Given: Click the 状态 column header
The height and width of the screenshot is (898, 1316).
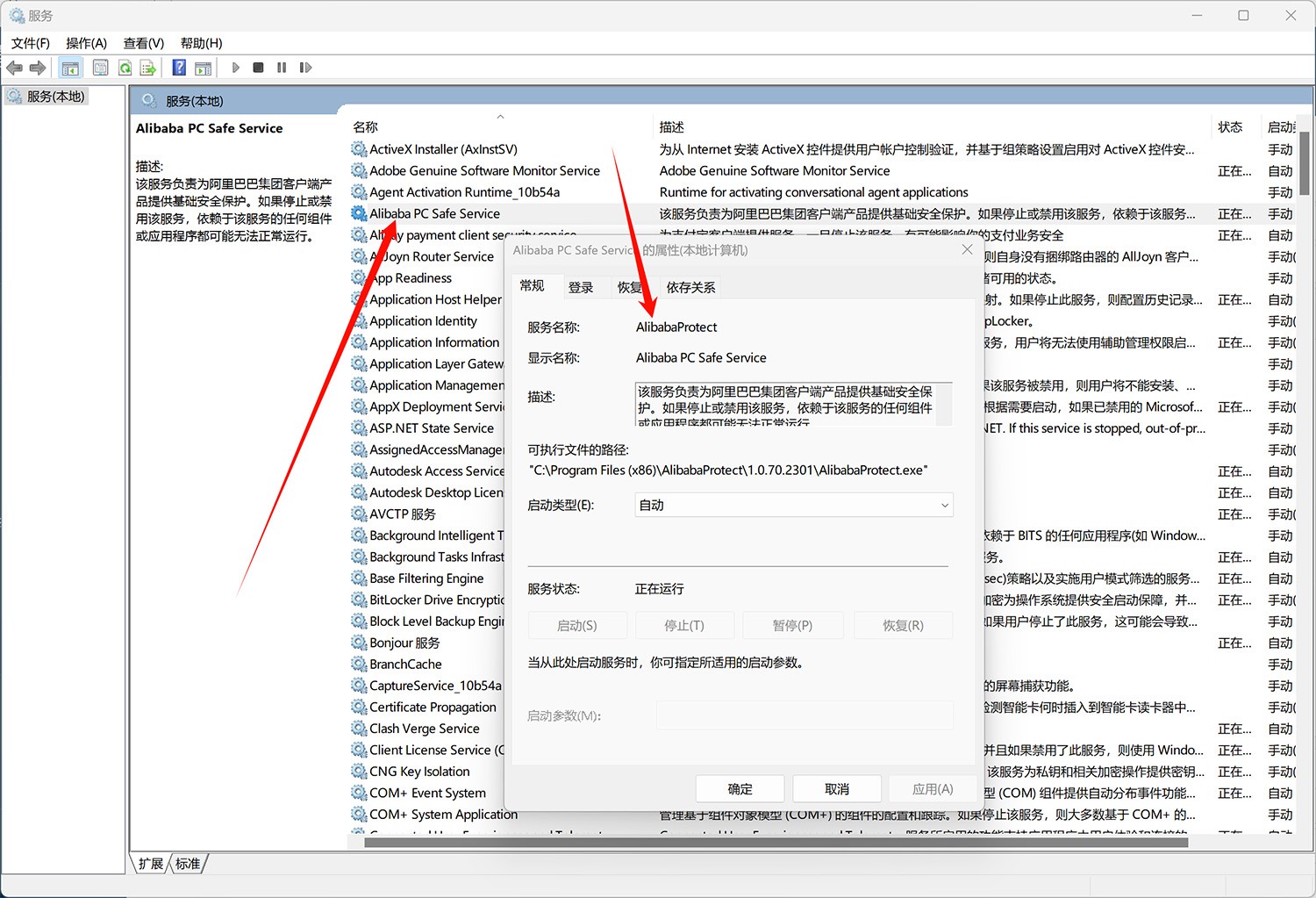Looking at the screenshot, I should click(x=1230, y=127).
